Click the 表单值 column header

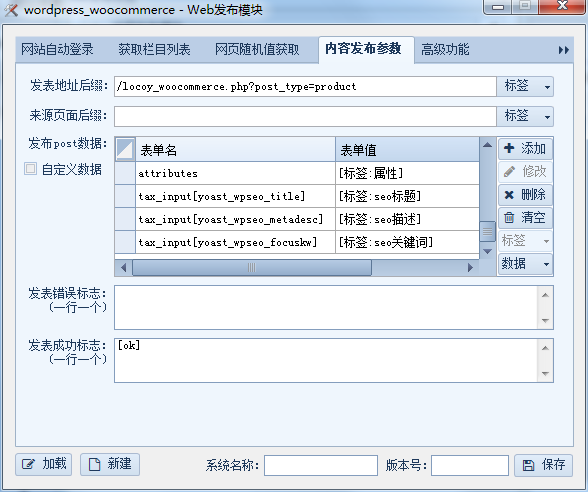407,150
